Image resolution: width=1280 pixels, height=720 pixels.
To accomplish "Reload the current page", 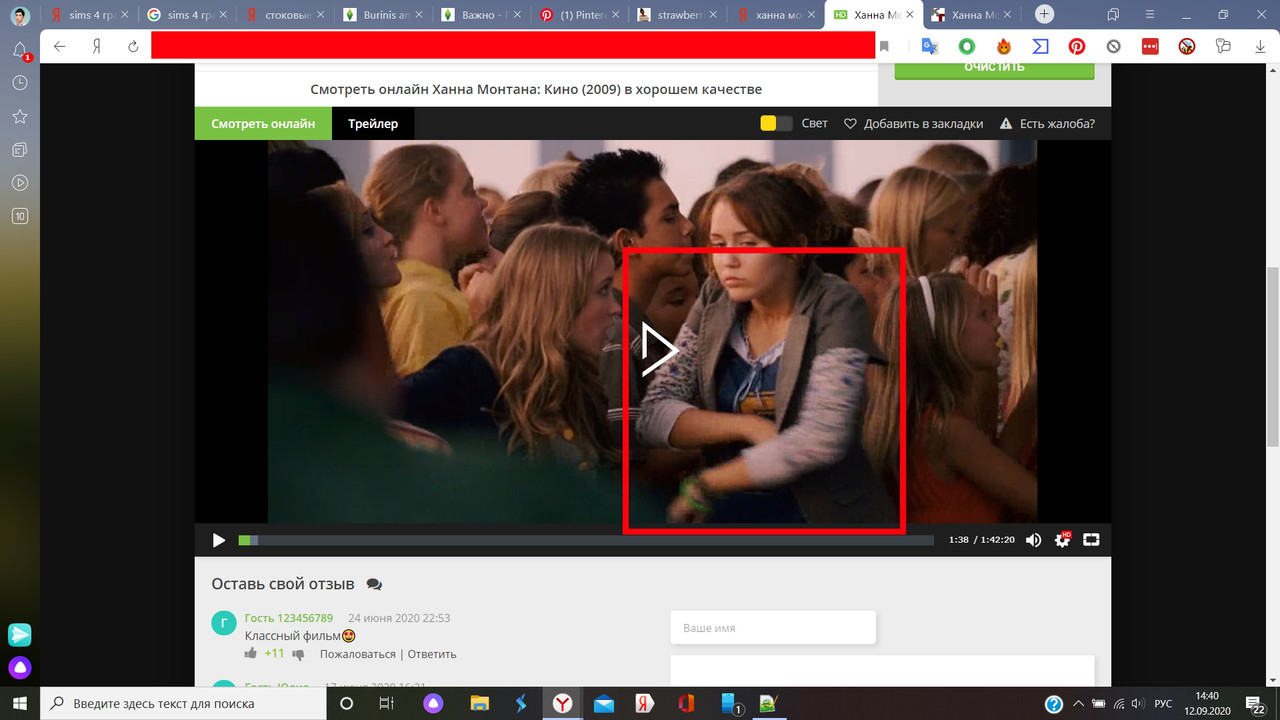I will coord(133,46).
